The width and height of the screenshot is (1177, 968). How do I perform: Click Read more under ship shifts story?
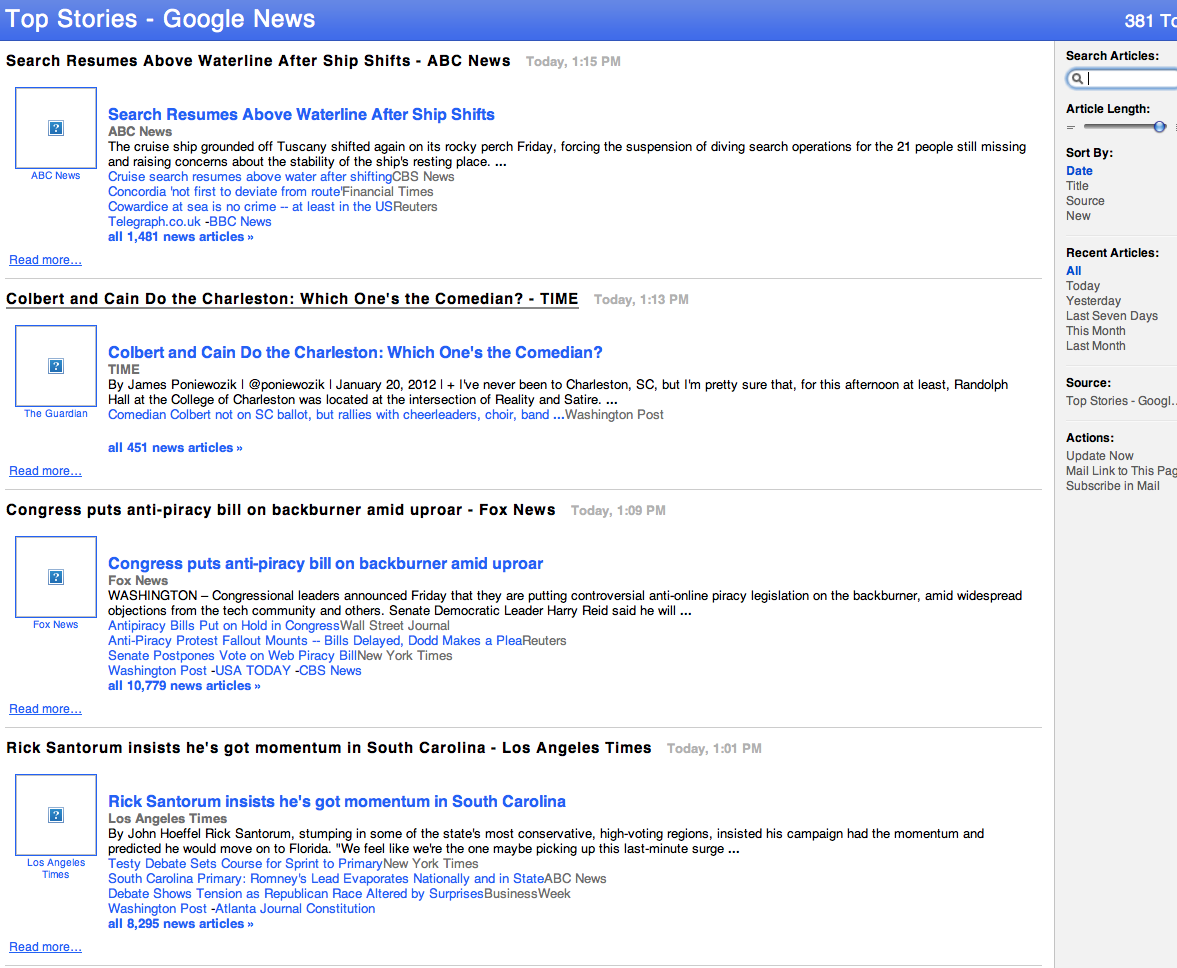tap(45, 260)
